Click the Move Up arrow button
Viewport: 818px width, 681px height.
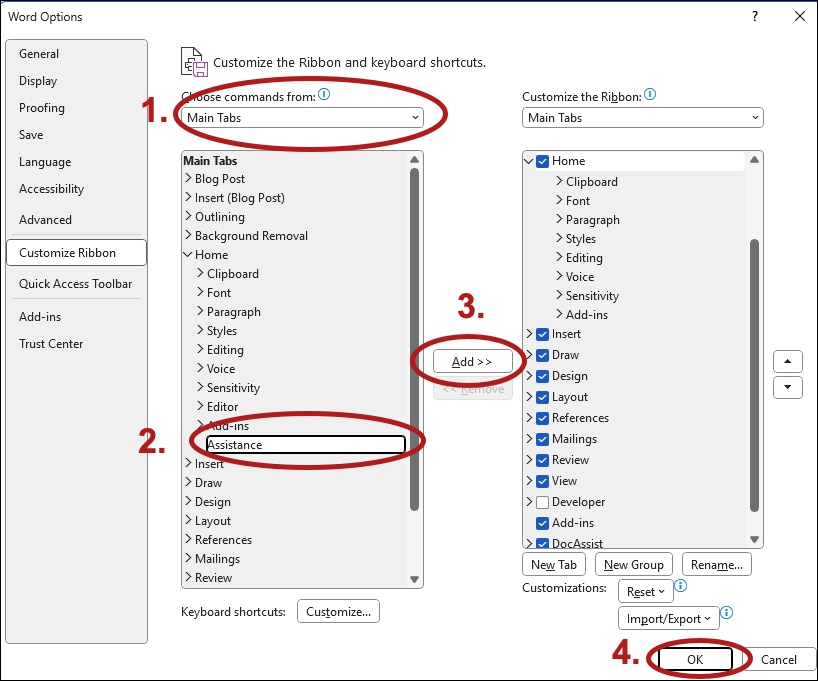788,361
